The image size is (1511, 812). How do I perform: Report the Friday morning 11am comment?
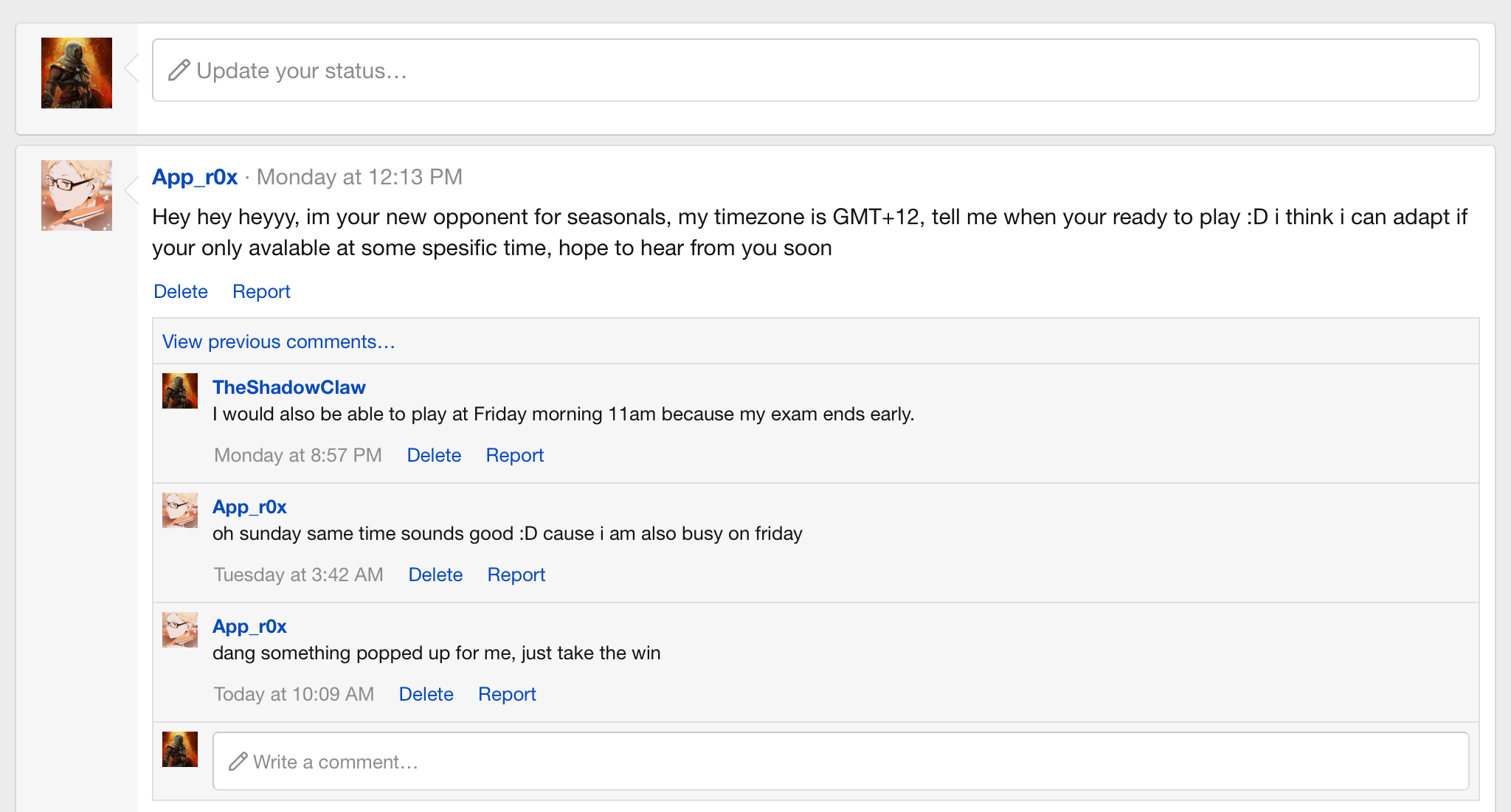click(x=514, y=455)
